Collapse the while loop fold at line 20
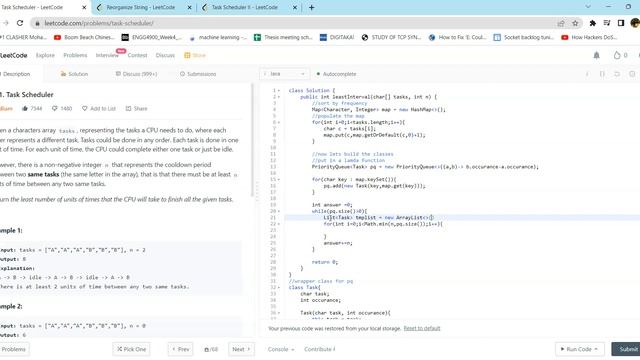Viewport: 640px width, 360px height. (279, 211)
